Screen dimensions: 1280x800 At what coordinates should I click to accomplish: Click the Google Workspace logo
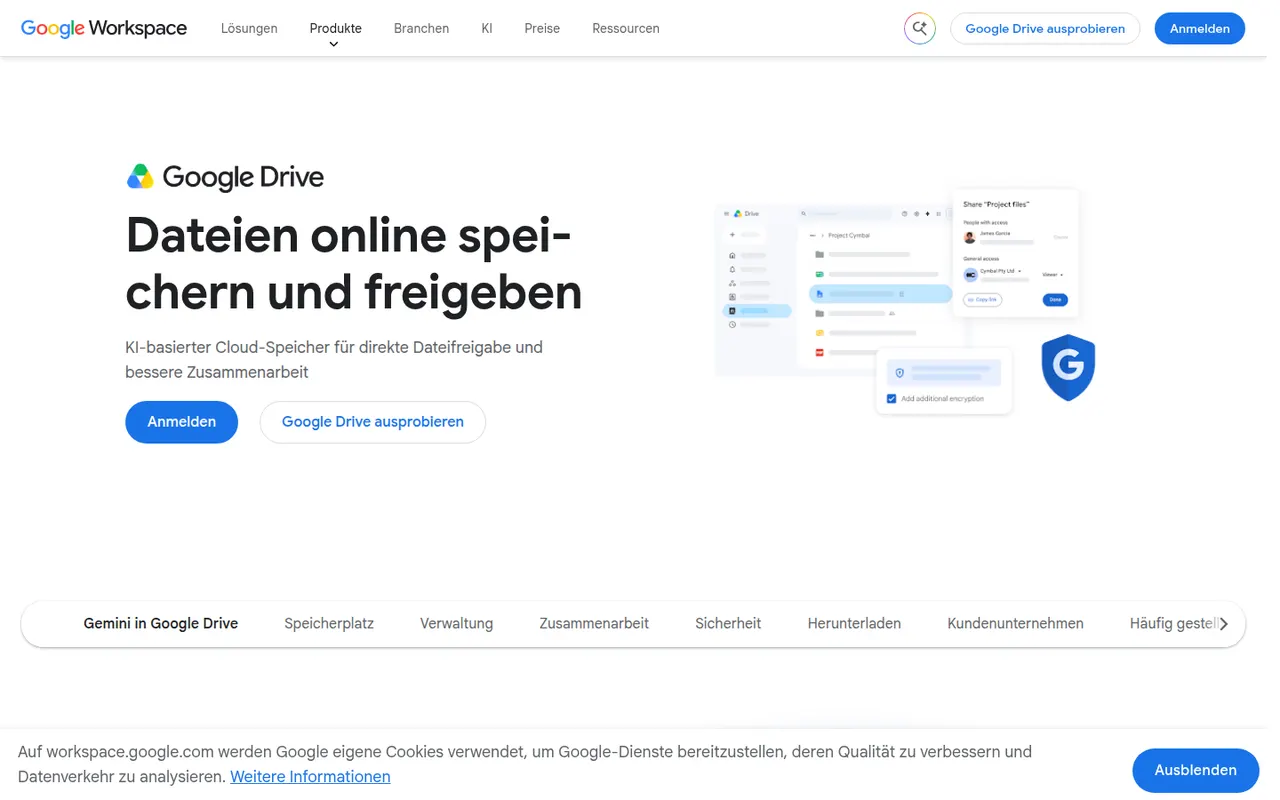point(104,29)
